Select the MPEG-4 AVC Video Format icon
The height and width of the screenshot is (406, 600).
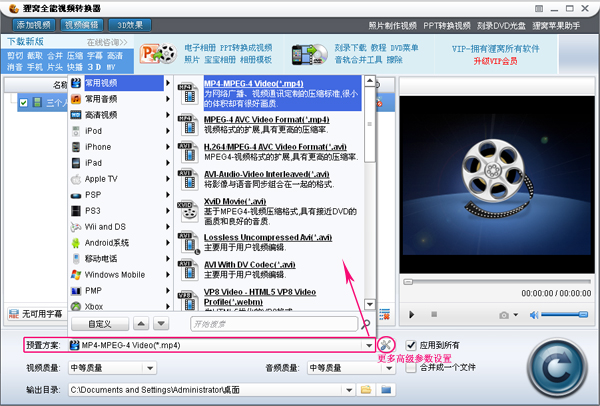pos(188,125)
